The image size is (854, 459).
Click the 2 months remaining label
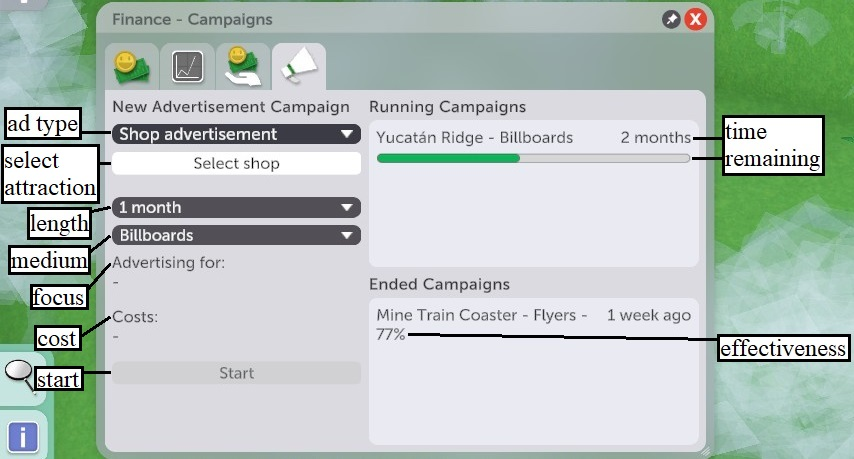[655, 138]
